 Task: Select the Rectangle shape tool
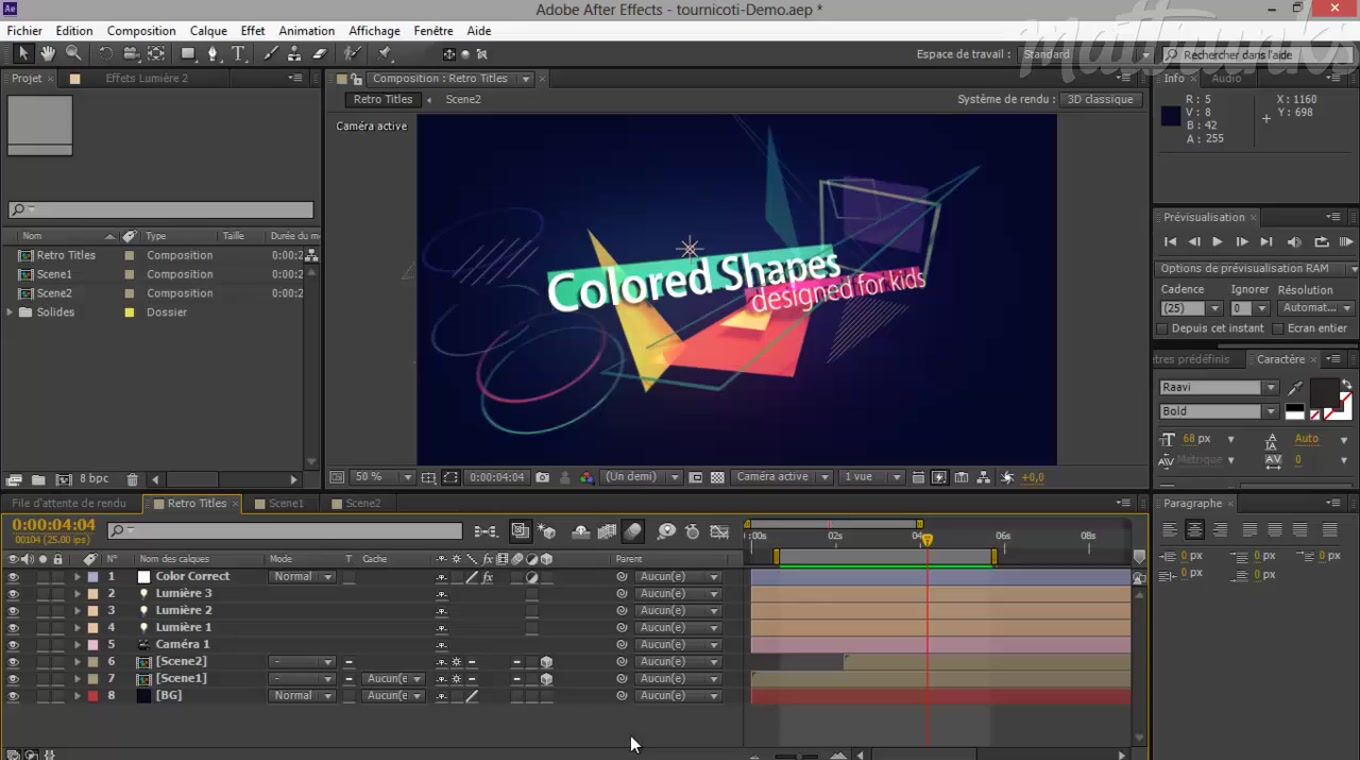pyautogui.click(x=188, y=54)
